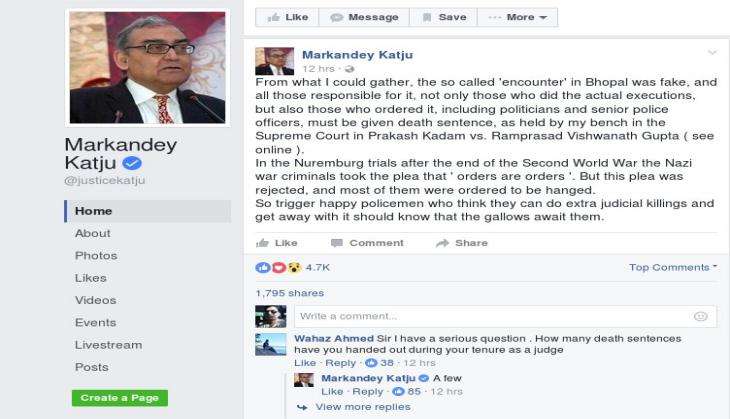Open emoji picker in comment box

point(700,317)
